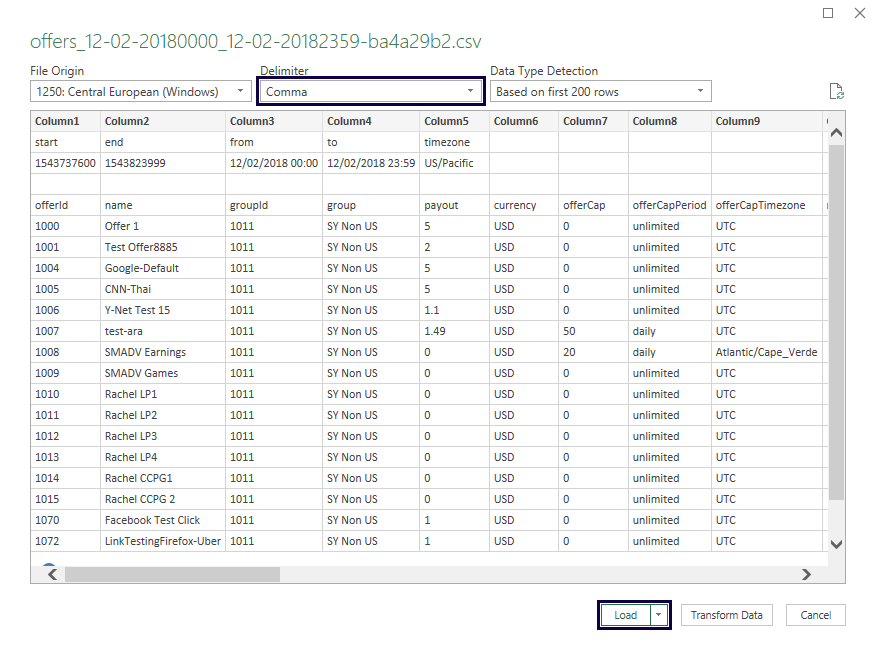Click the right arrow on horizontal scrollbar

click(807, 575)
